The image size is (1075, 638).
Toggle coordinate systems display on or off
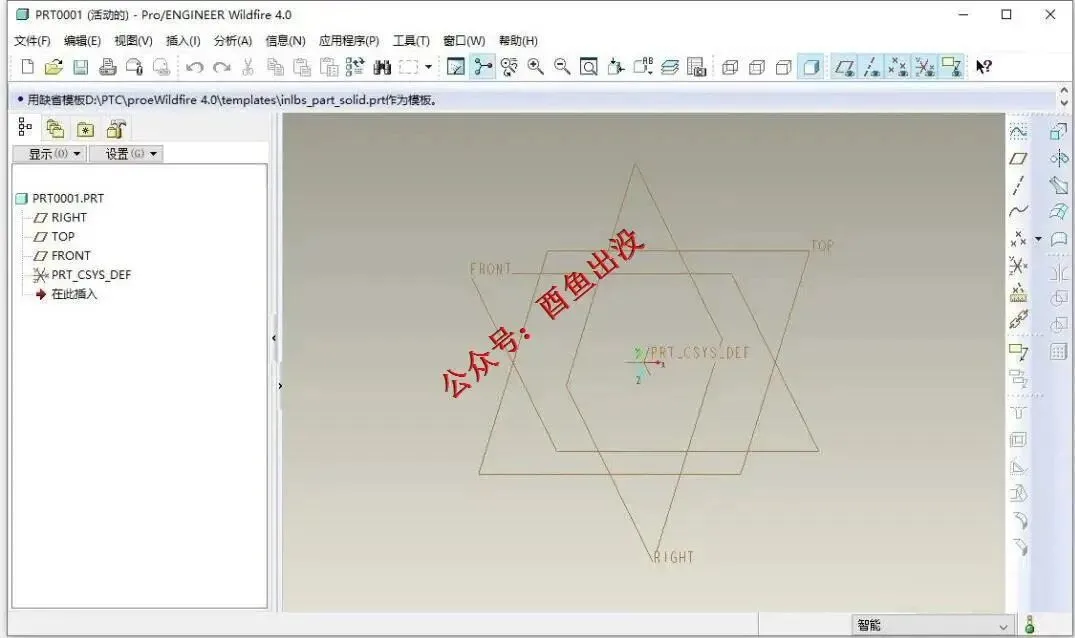pyautogui.click(x=924, y=66)
